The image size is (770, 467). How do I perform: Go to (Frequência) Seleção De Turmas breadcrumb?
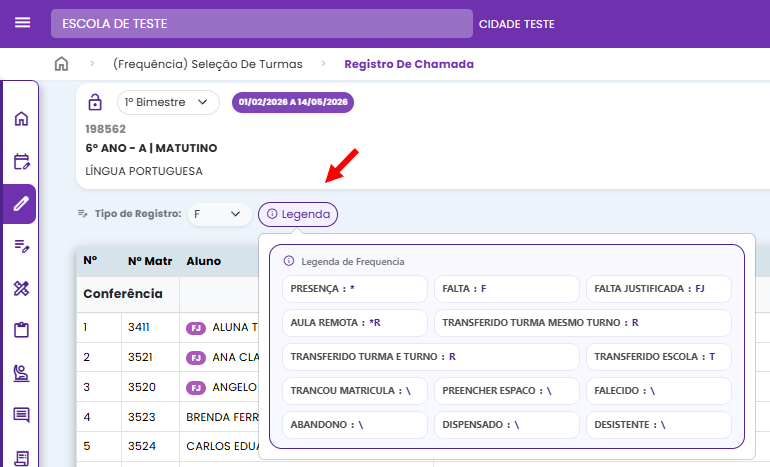208,64
